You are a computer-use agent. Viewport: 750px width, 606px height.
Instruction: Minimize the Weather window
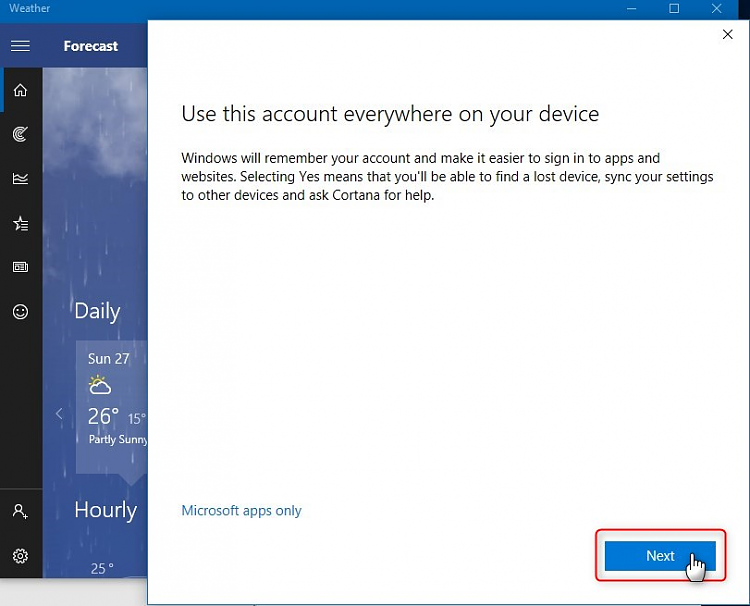(631, 9)
